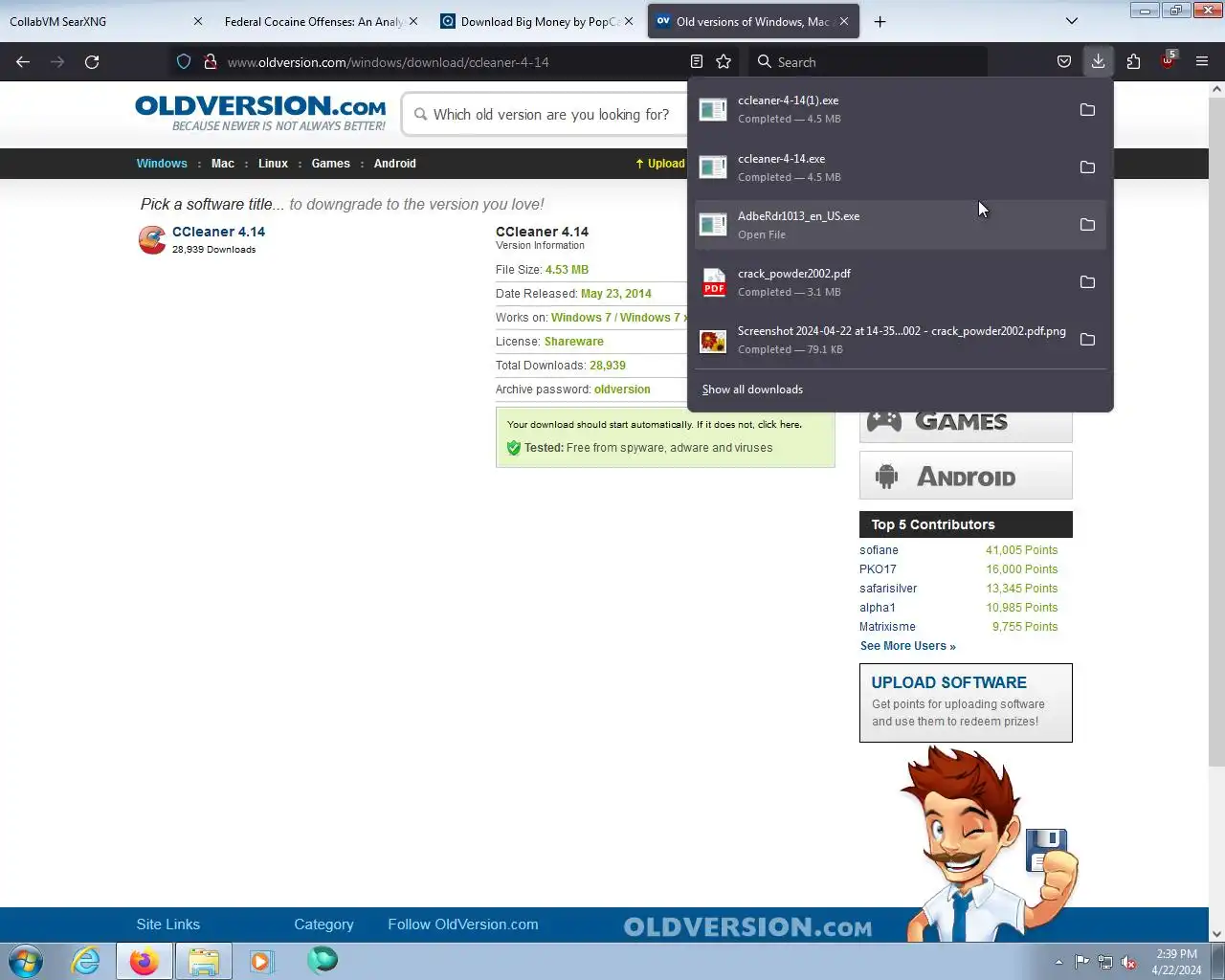Viewport: 1225px width, 980px height.
Task: Open the Firefox downloads toolbar button
Action: 1098,61
